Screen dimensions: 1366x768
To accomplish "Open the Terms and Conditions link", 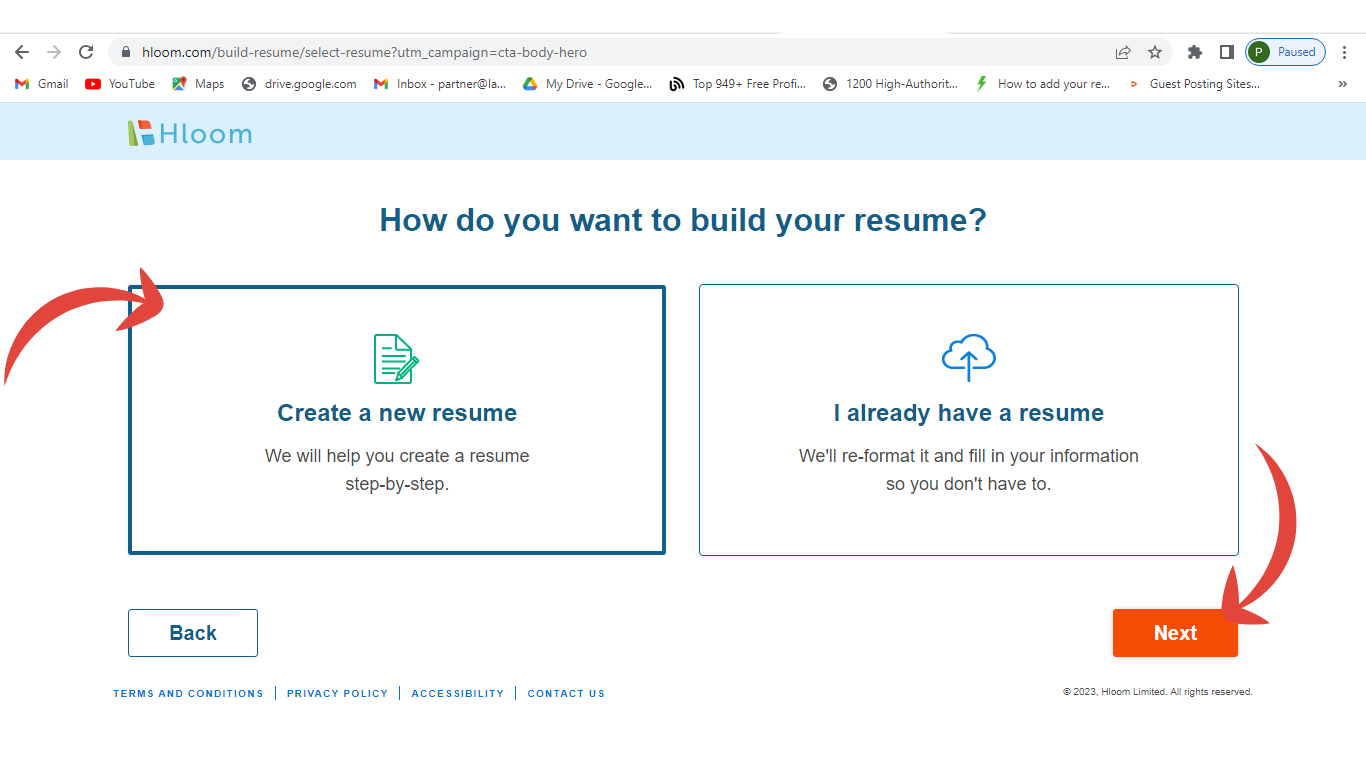I will click(188, 693).
